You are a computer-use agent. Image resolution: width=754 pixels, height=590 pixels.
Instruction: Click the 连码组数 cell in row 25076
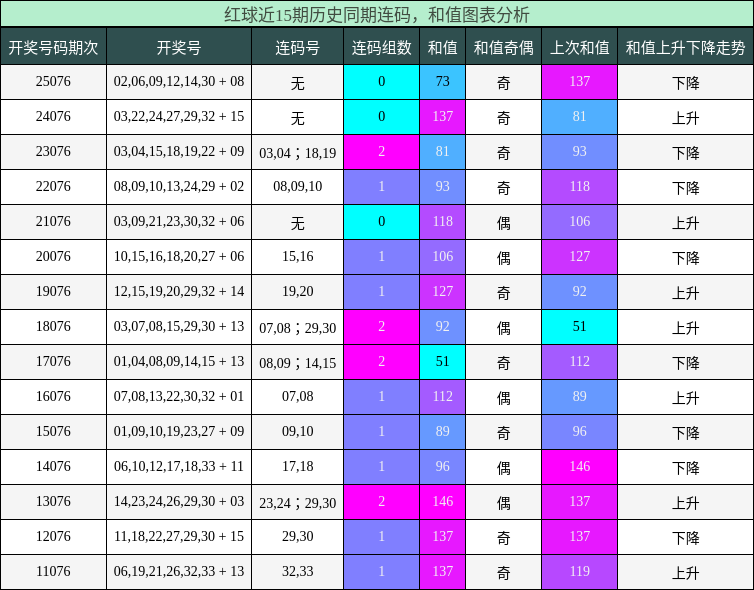click(x=382, y=82)
